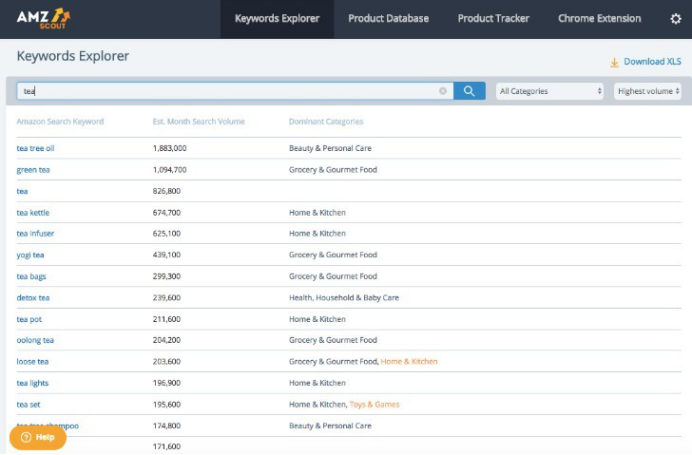
Task: Click the 211,600 volume value
Action: pyautogui.click(x=167, y=319)
